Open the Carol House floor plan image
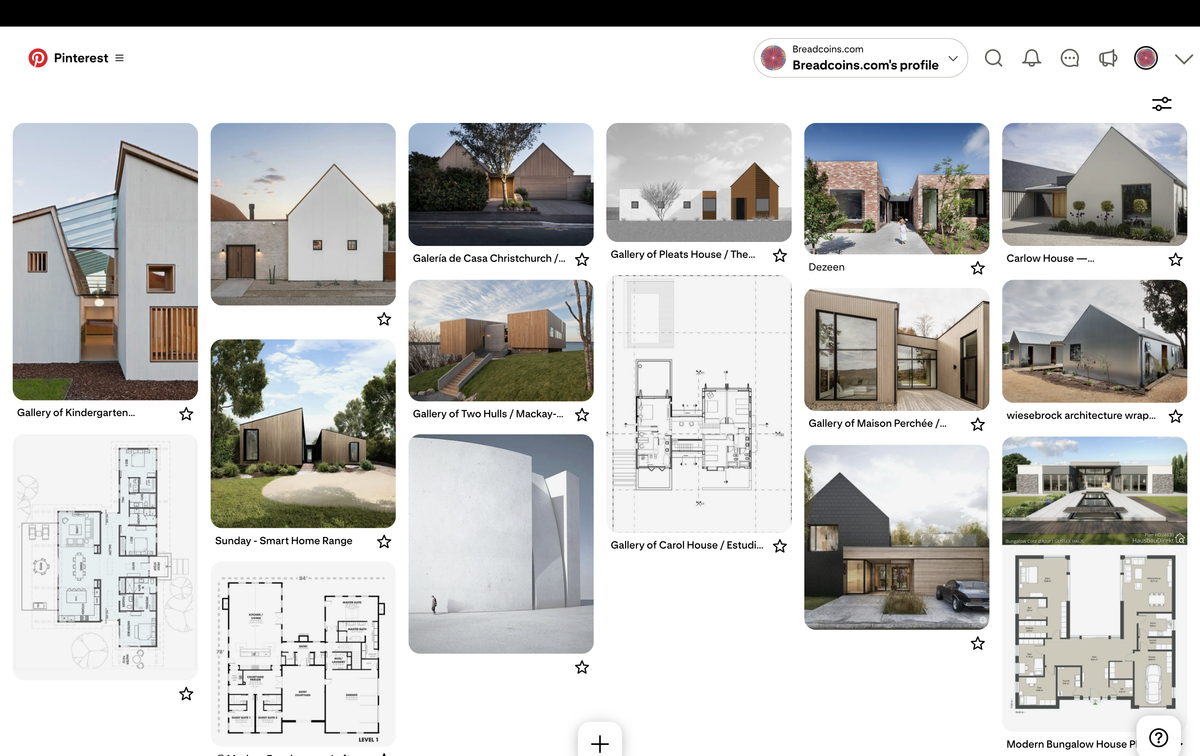Image resolution: width=1200 pixels, height=756 pixels. click(699, 404)
